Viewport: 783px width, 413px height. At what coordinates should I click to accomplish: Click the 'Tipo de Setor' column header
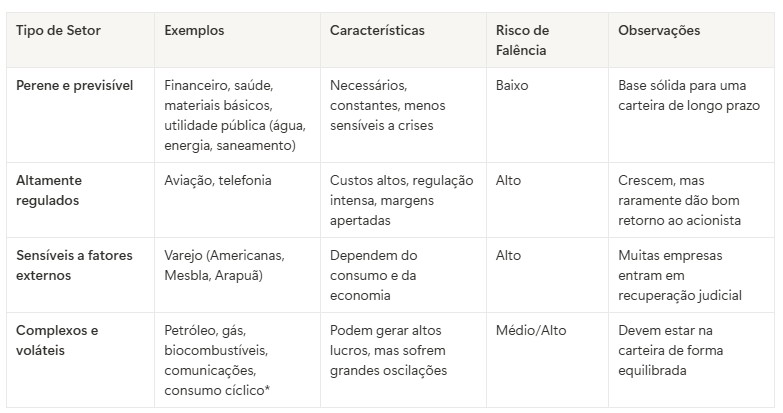click(58, 31)
